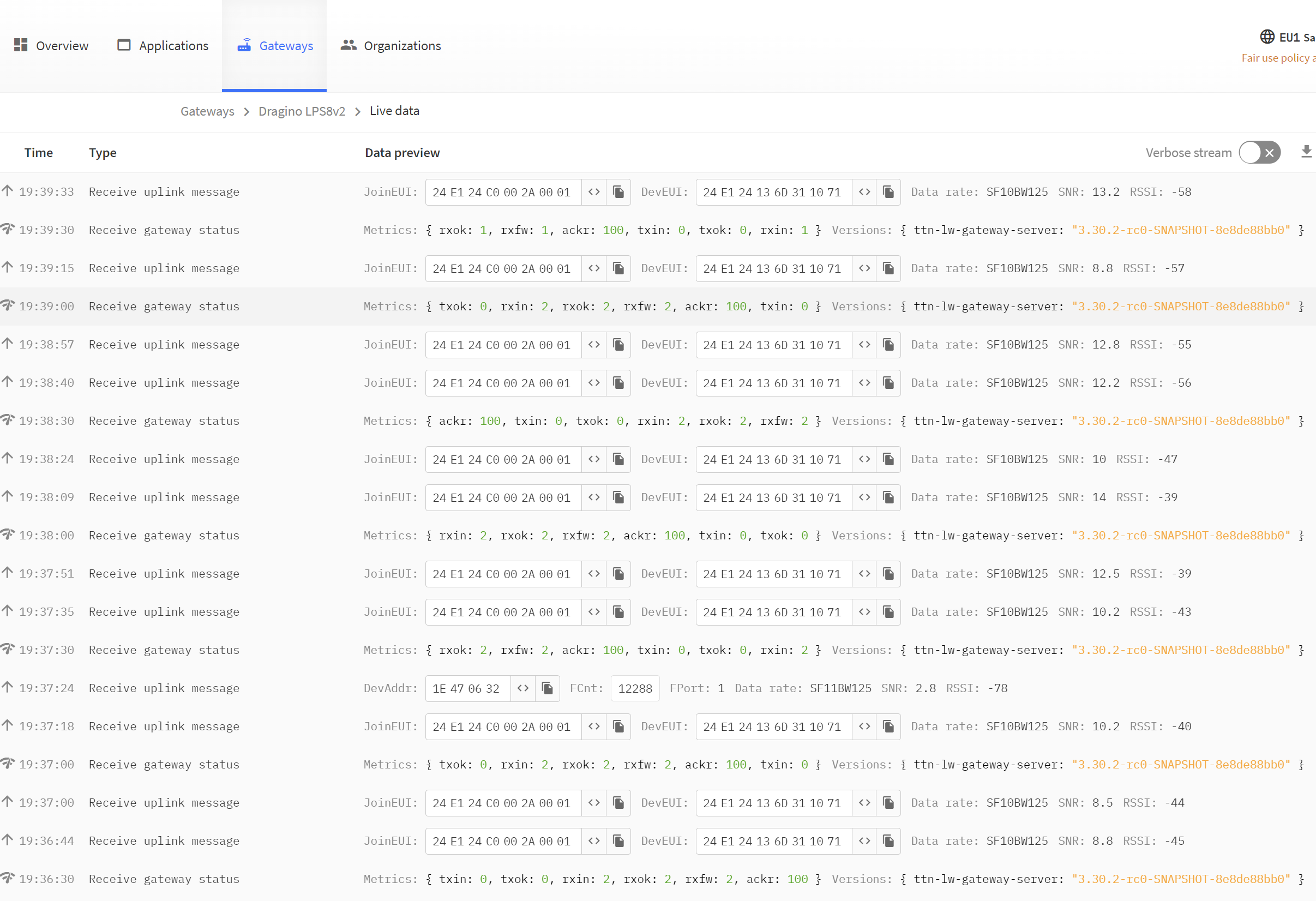This screenshot has width=1316, height=901.
Task: Go to Gateways in breadcrumb
Action: [x=207, y=111]
